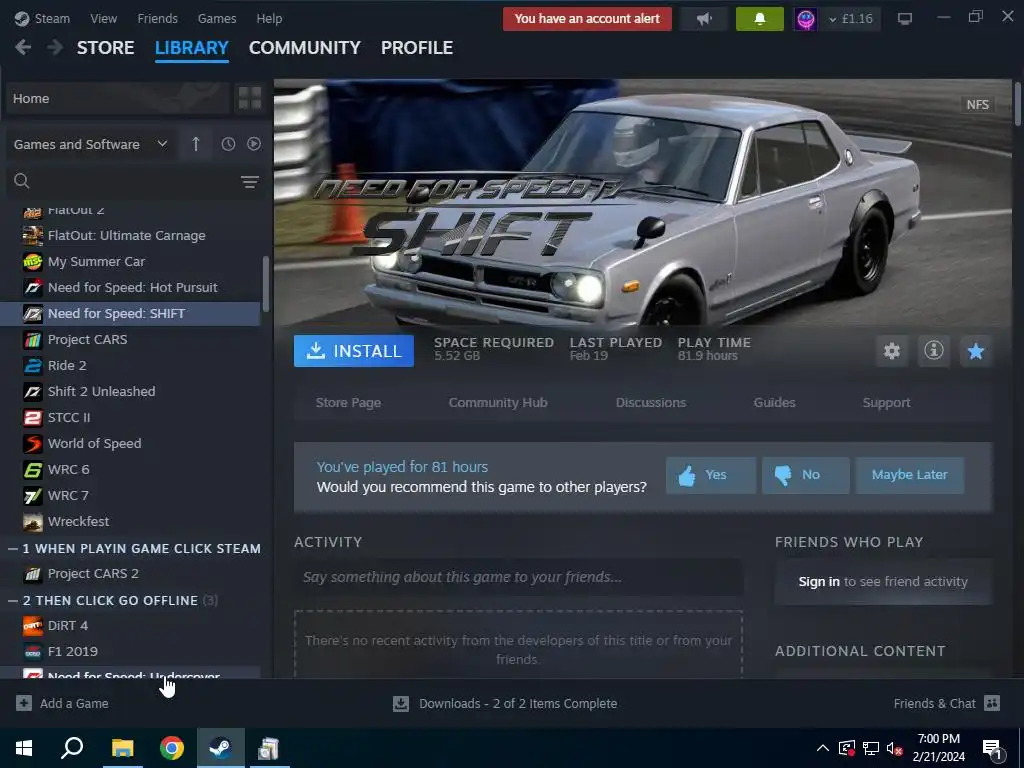Select Ride 2 in the library

click(x=131, y=366)
